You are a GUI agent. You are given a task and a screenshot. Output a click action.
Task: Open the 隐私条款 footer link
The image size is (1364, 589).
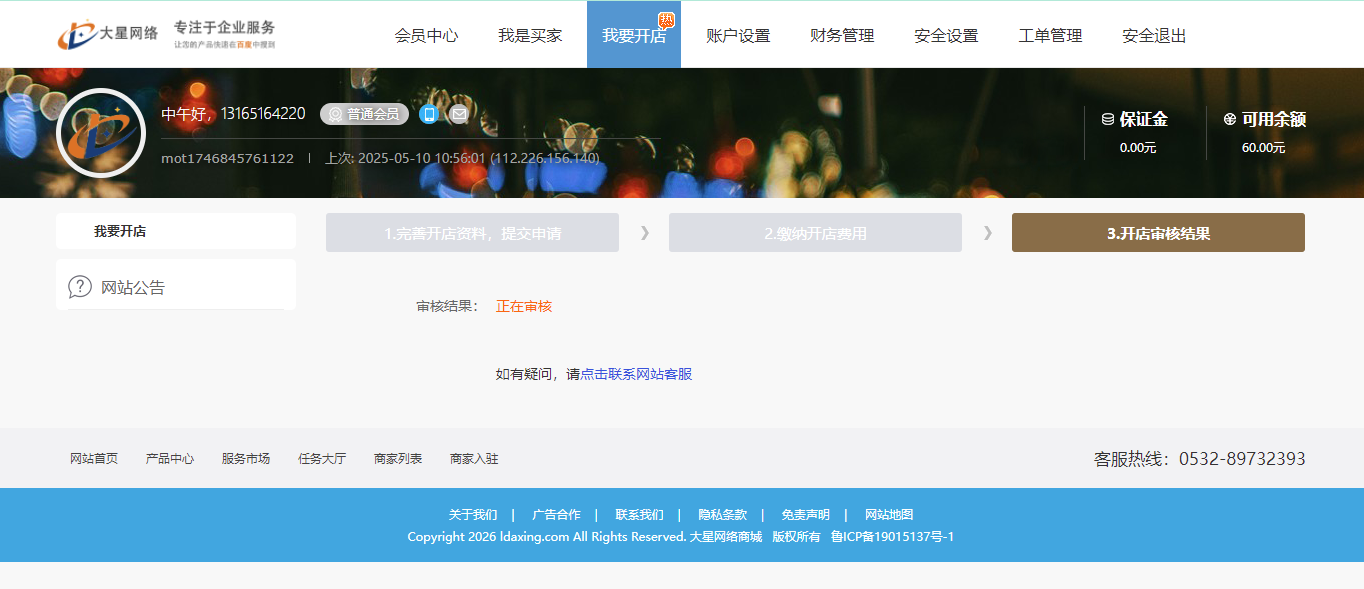click(x=722, y=515)
